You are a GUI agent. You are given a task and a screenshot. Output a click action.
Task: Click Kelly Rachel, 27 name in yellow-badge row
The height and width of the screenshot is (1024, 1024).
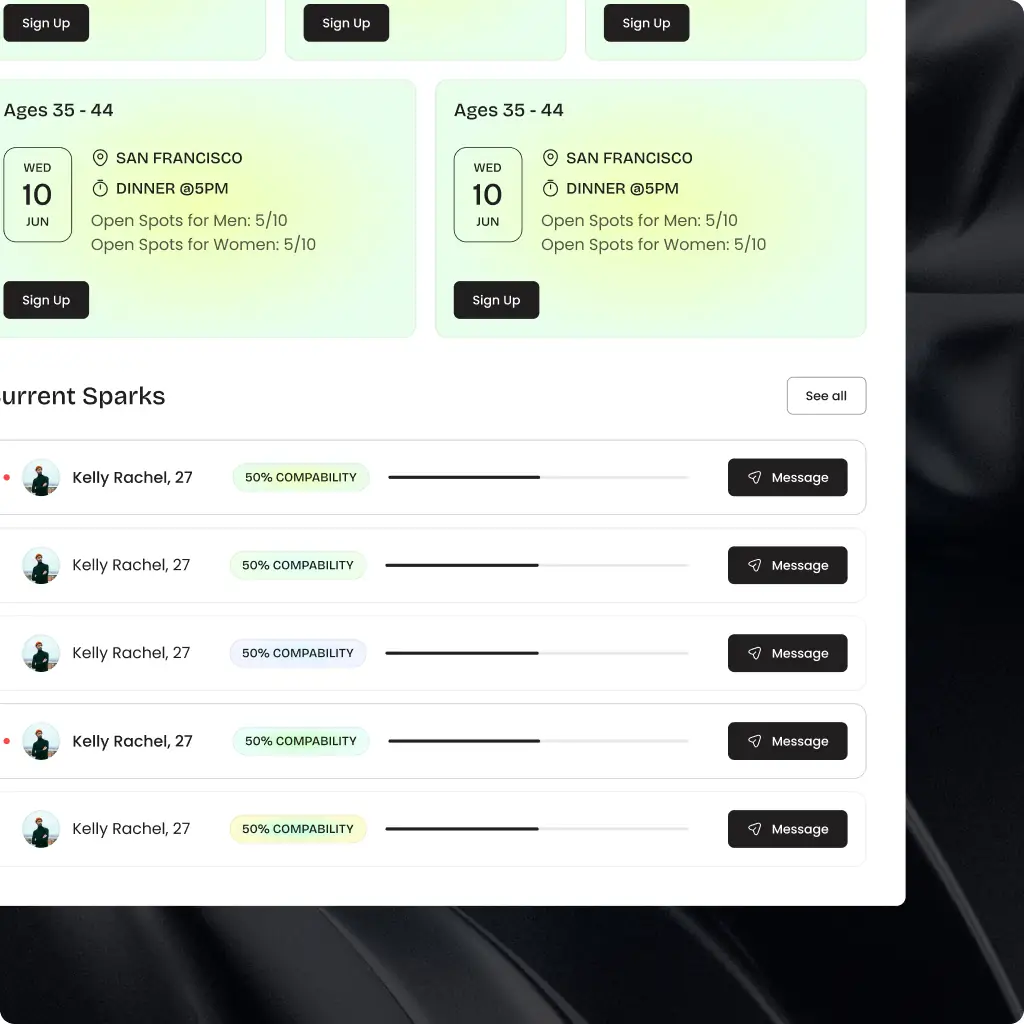point(131,829)
